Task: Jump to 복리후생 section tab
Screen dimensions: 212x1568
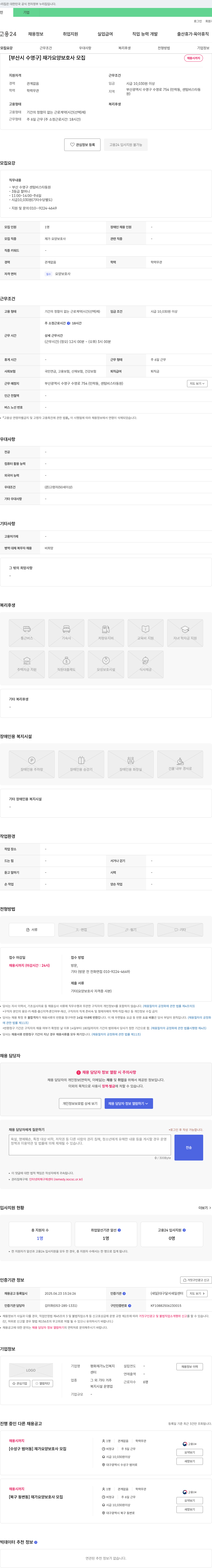Action: click(125, 48)
